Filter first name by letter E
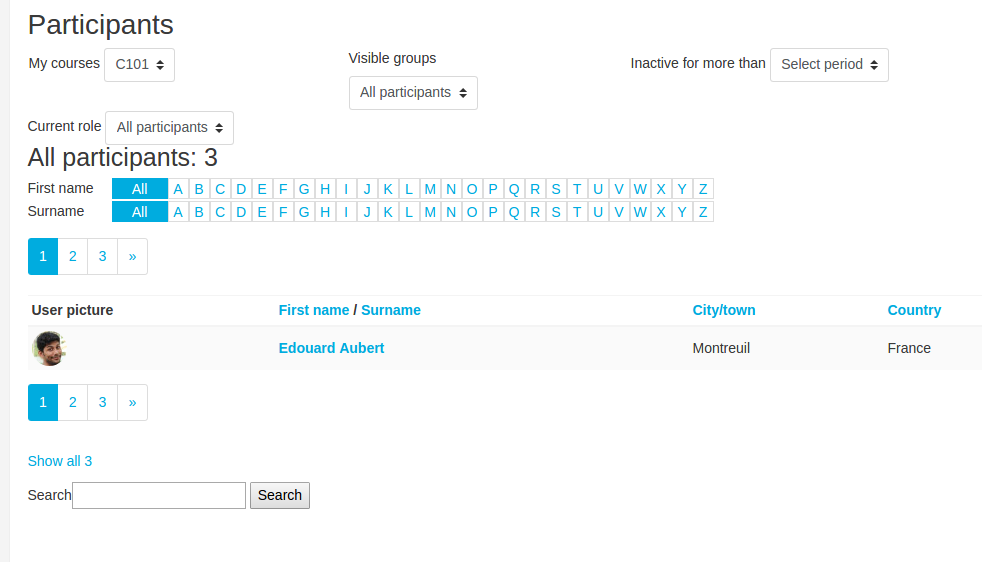The image size is (982, 562). 262,189
